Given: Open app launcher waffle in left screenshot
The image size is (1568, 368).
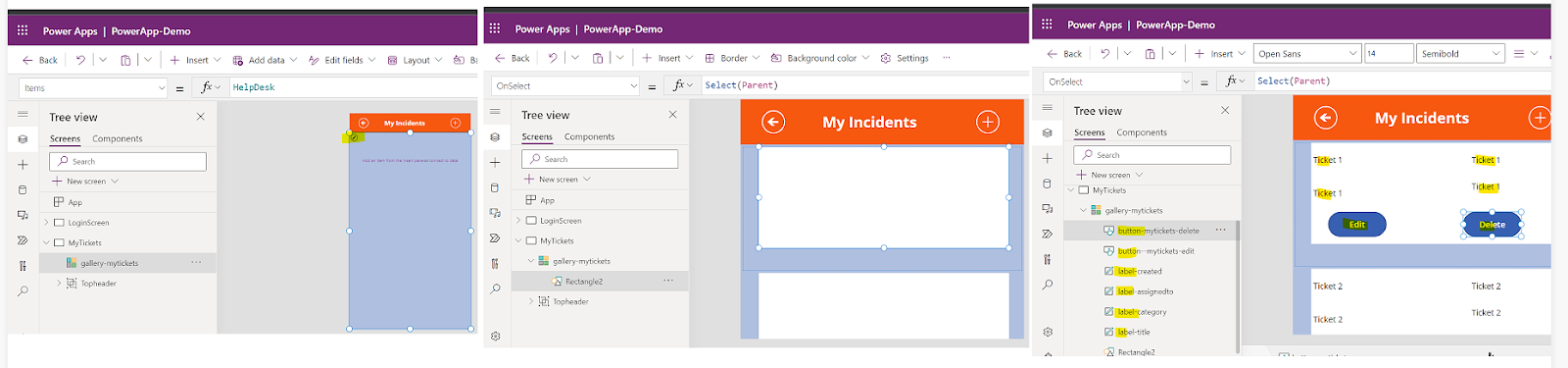Looking at the screenshot, I should pos(23,30).
